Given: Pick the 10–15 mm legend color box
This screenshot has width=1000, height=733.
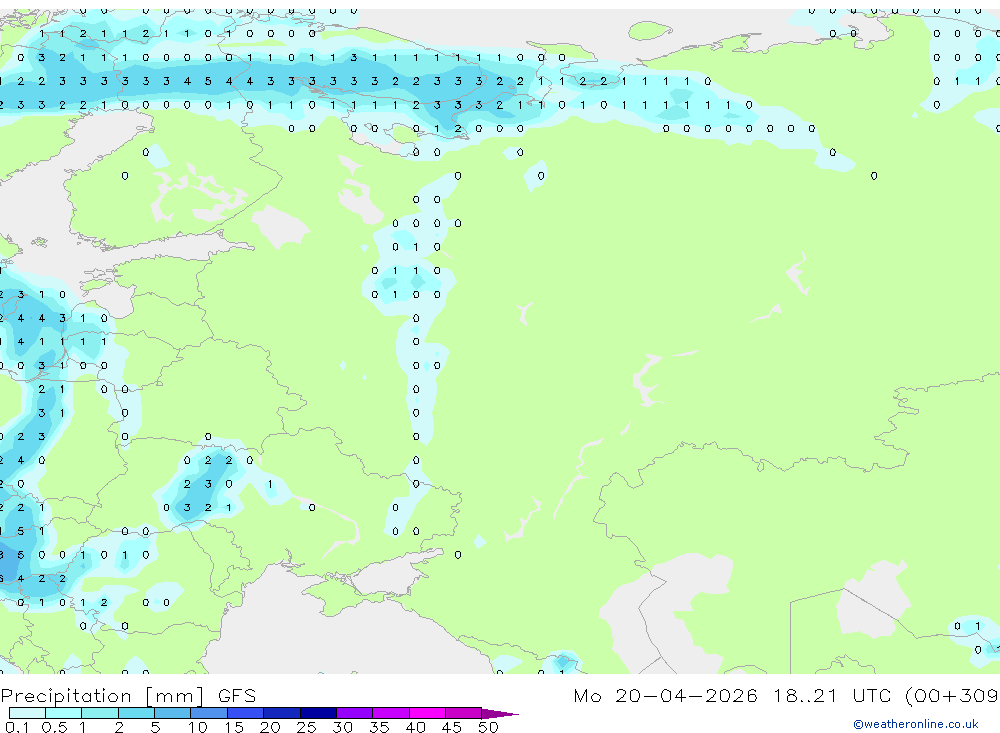Looking at the screenshot, I should [x=209, y=713].
